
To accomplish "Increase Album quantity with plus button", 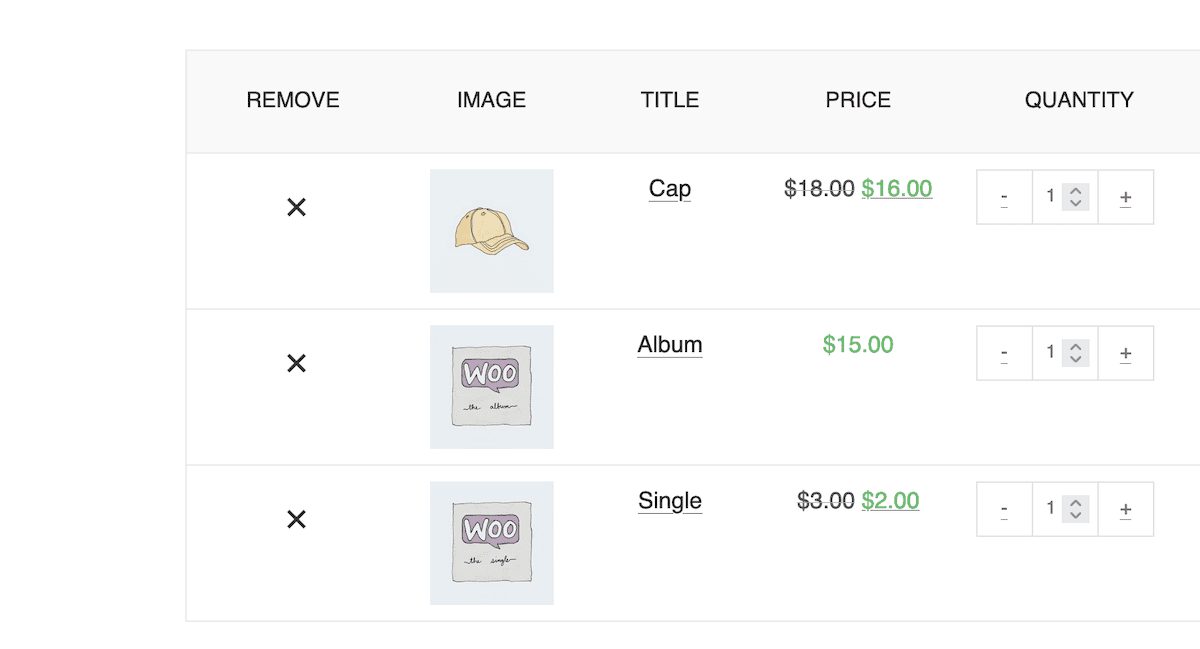I will (x=1126, y=353).
